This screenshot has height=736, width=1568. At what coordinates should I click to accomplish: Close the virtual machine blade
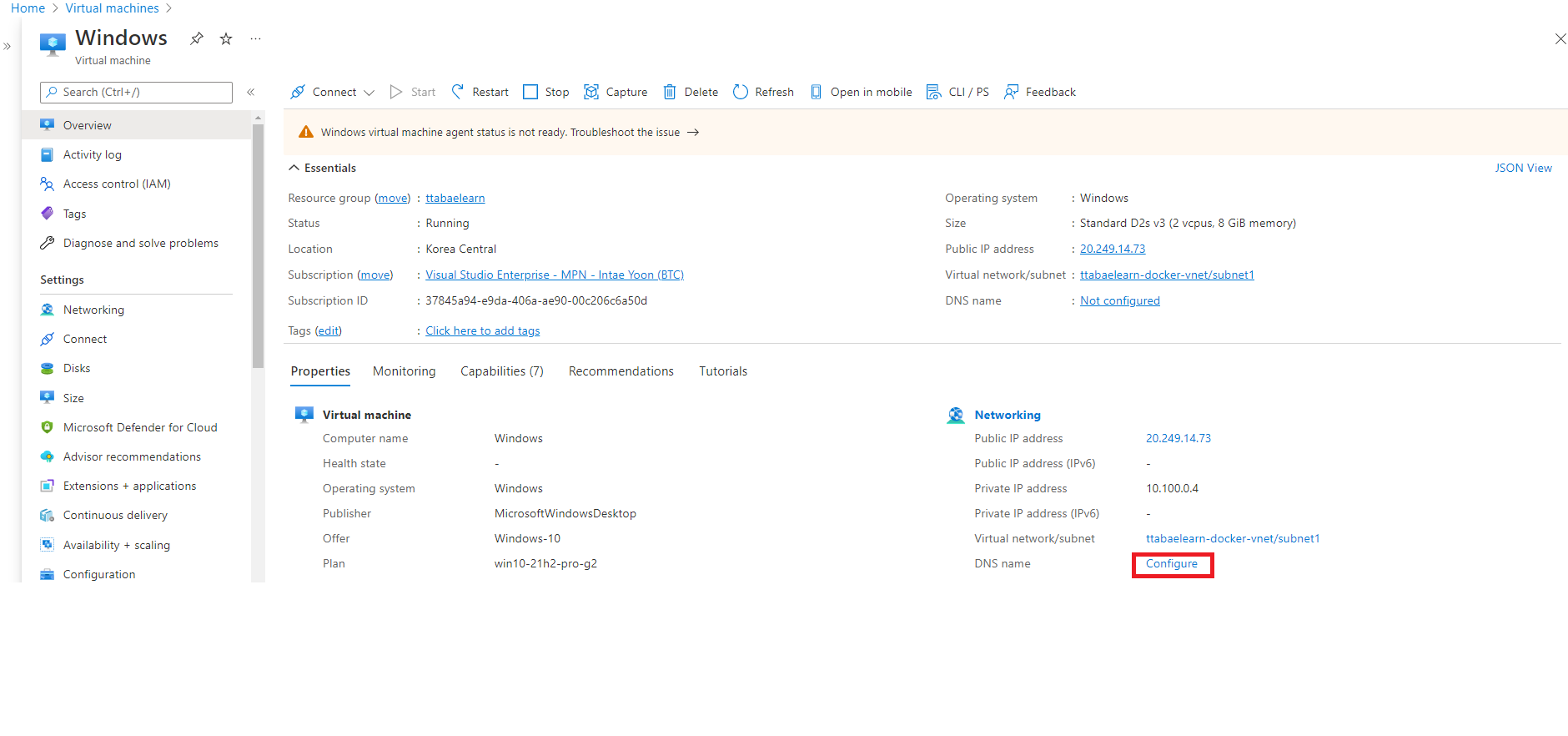(x=1560, y=38)
